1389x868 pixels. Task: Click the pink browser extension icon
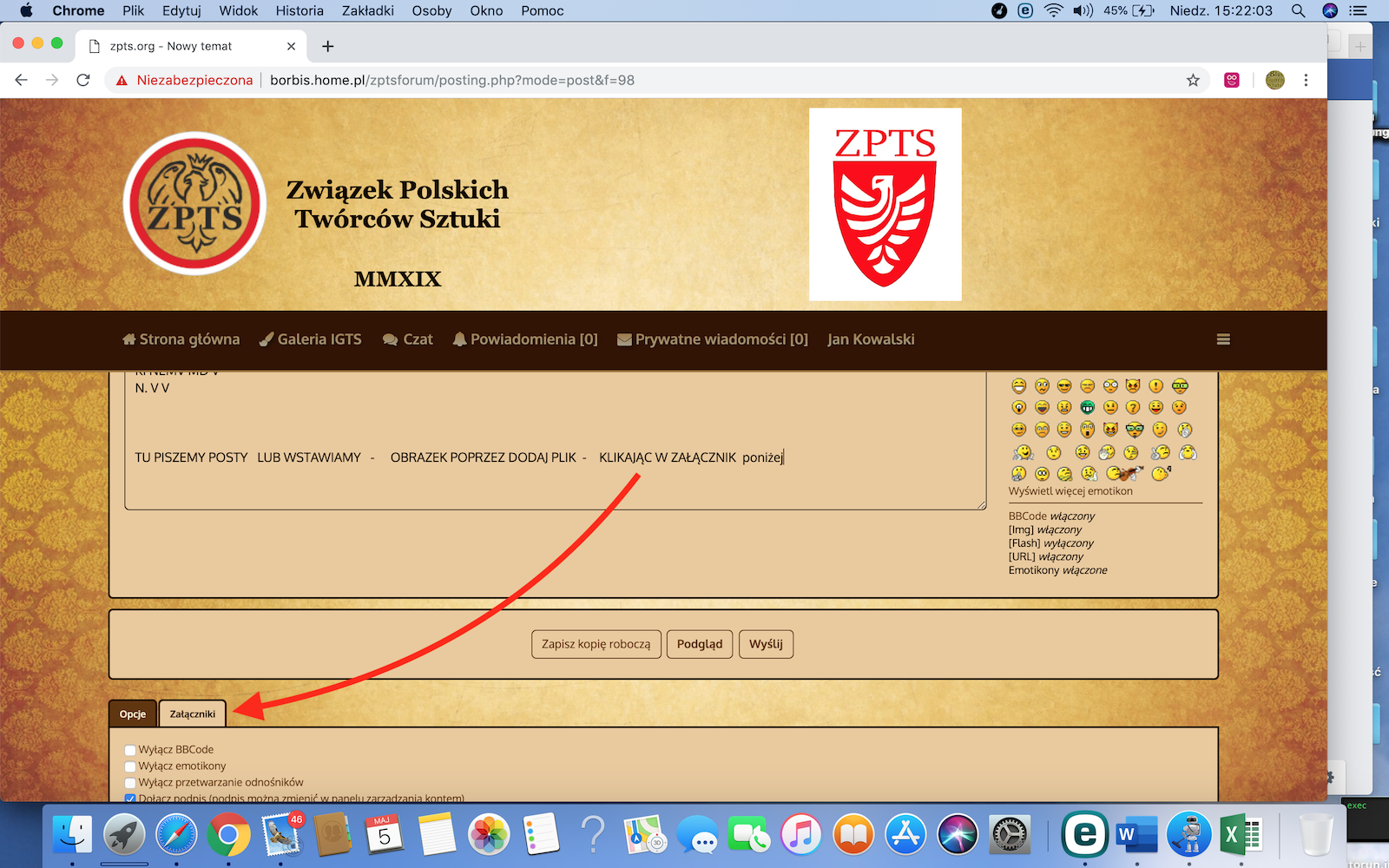(x=1232, y=80)
